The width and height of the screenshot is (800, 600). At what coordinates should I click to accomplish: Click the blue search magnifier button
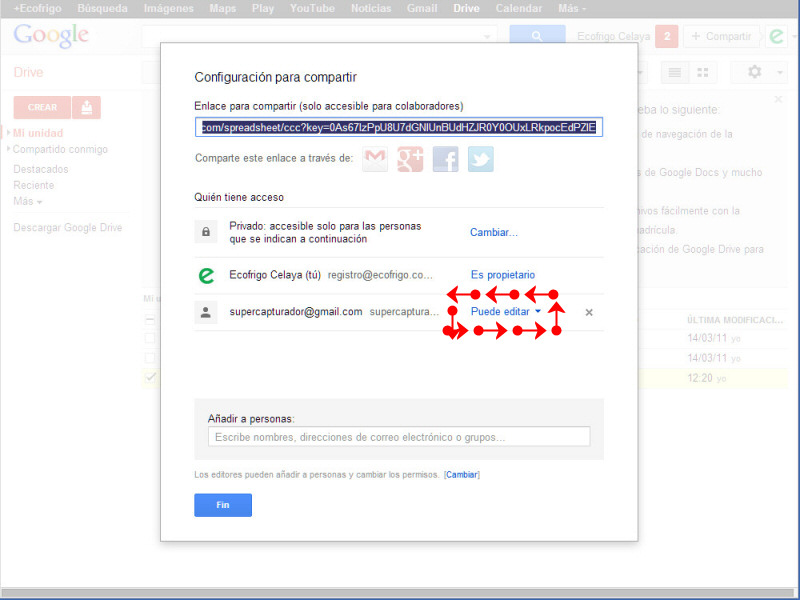pyautogui.click(x=537, y=36)
